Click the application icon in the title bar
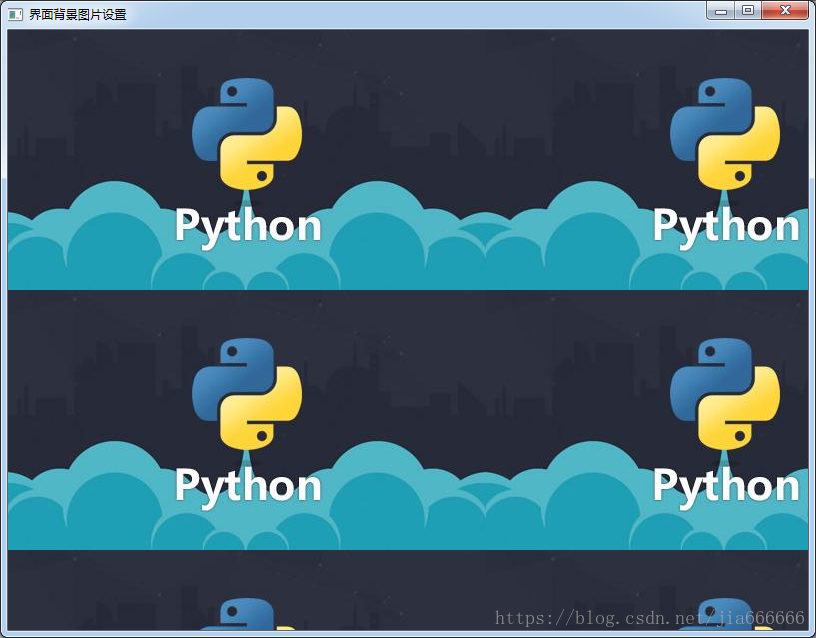Screen dimensions: 816x638 tap(13, 10)
